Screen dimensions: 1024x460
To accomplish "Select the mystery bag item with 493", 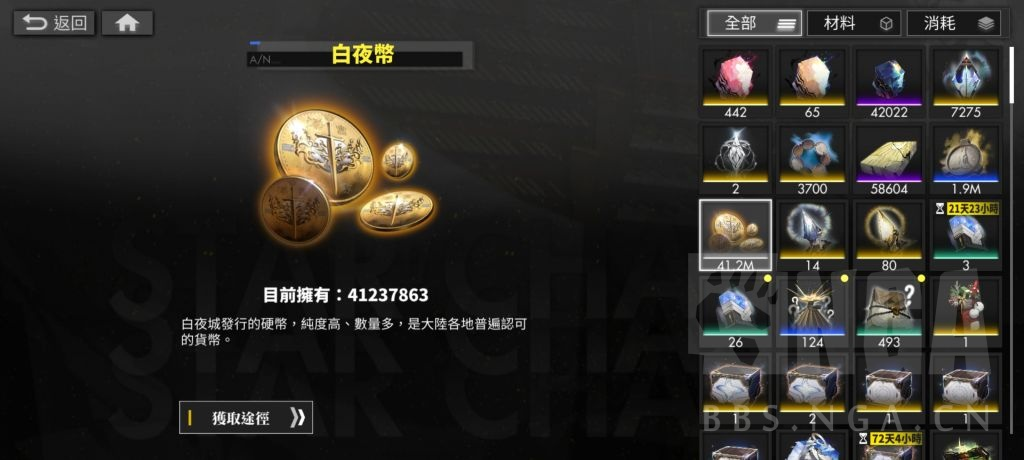I will [x=889, y=312].
